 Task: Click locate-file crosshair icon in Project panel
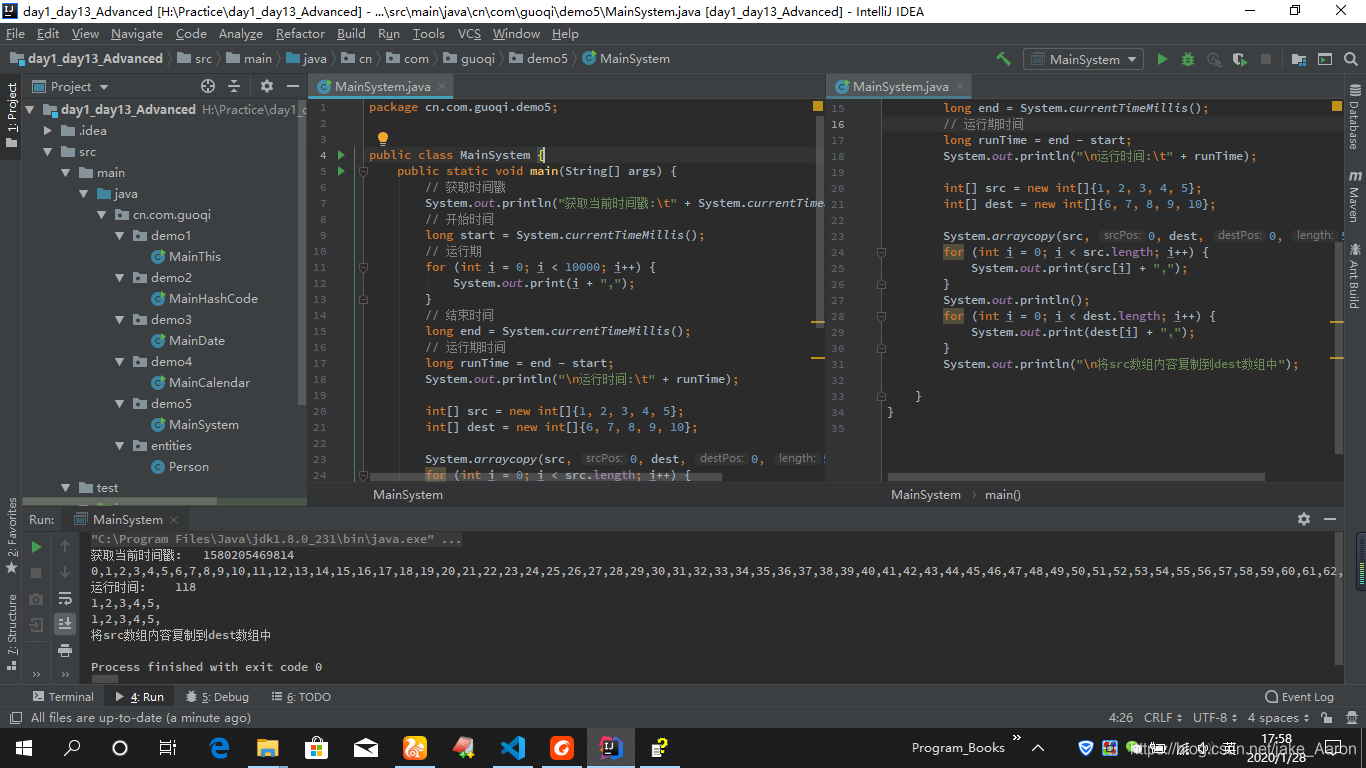point(208,86)
